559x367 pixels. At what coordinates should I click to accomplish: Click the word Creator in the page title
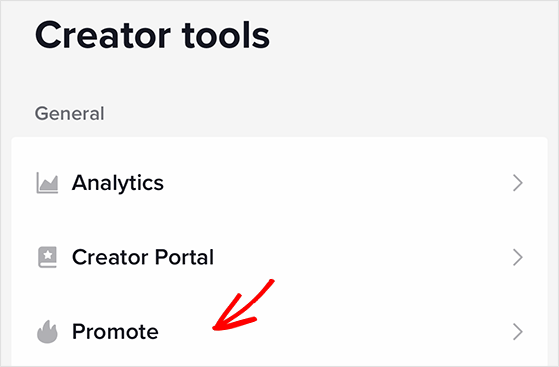[x=103, y=35]
